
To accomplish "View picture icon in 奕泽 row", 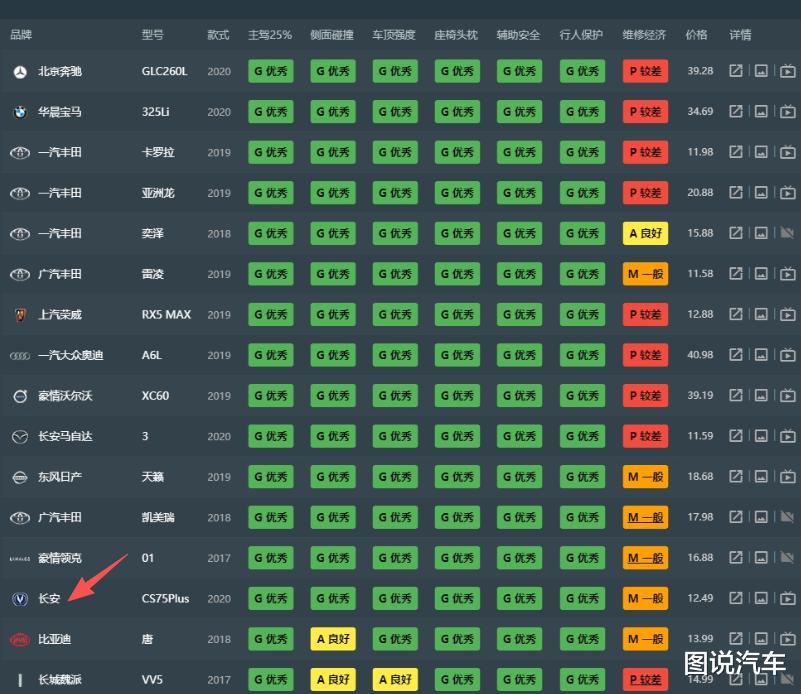I will [x=761, y=233].
